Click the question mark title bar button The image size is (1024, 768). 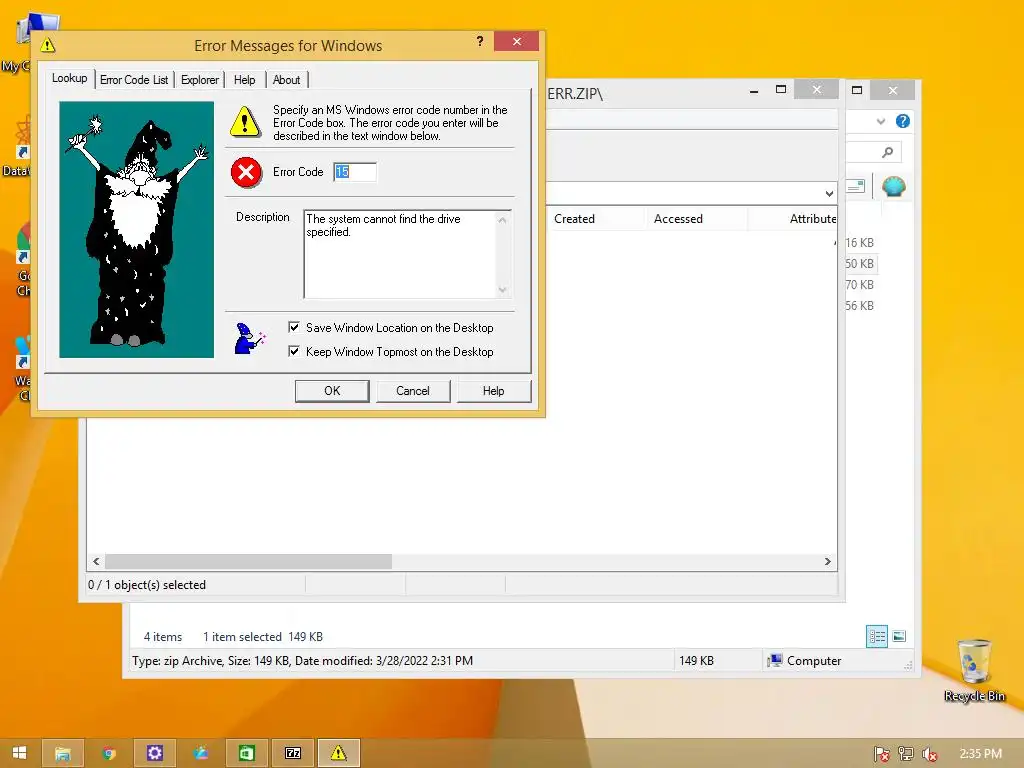click(x=480, y=41)
